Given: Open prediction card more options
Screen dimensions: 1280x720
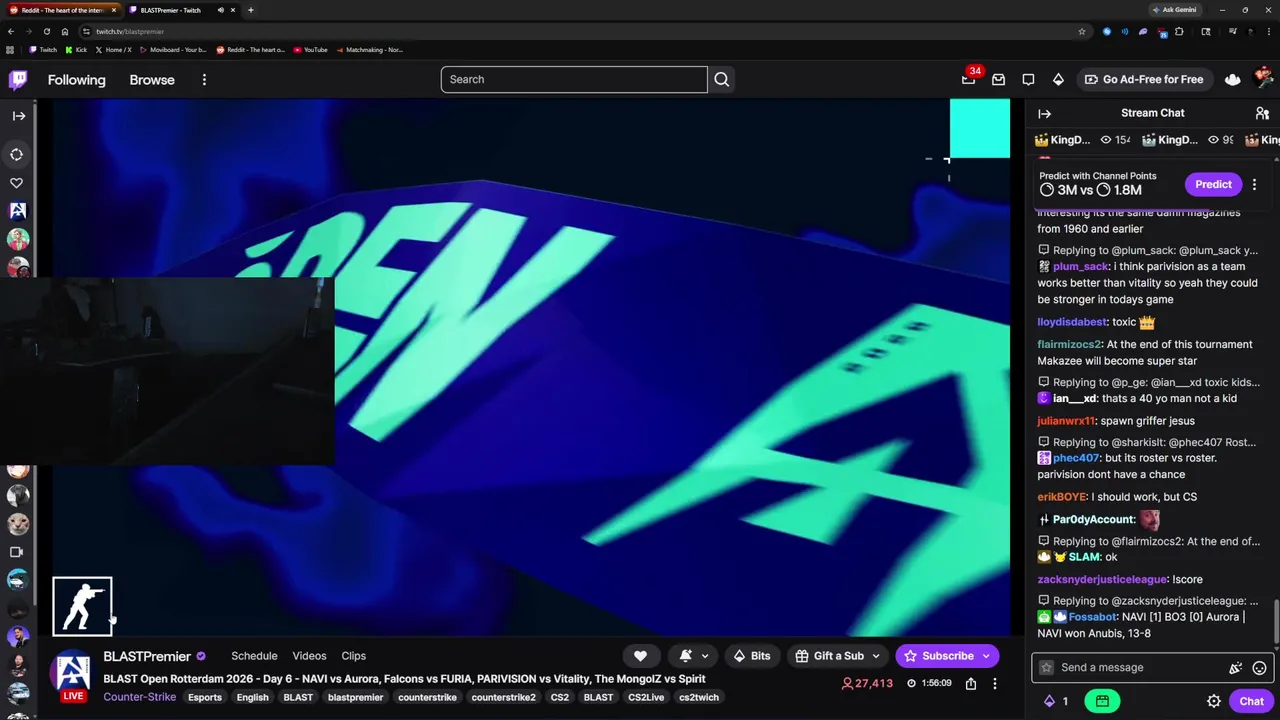Looking at the screenshot, I should tap(1254, 184).
